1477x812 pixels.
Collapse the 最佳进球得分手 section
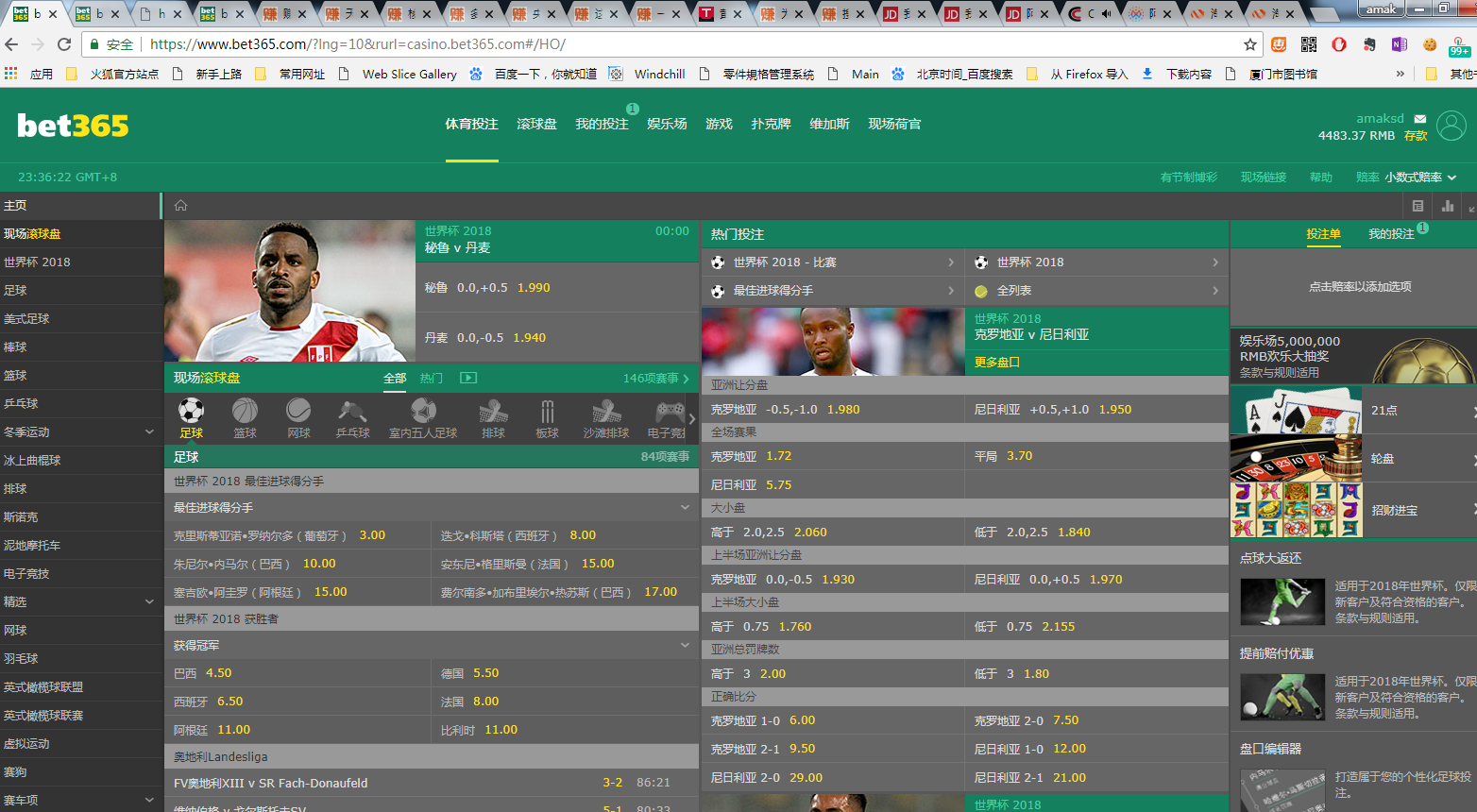[685, 508]
